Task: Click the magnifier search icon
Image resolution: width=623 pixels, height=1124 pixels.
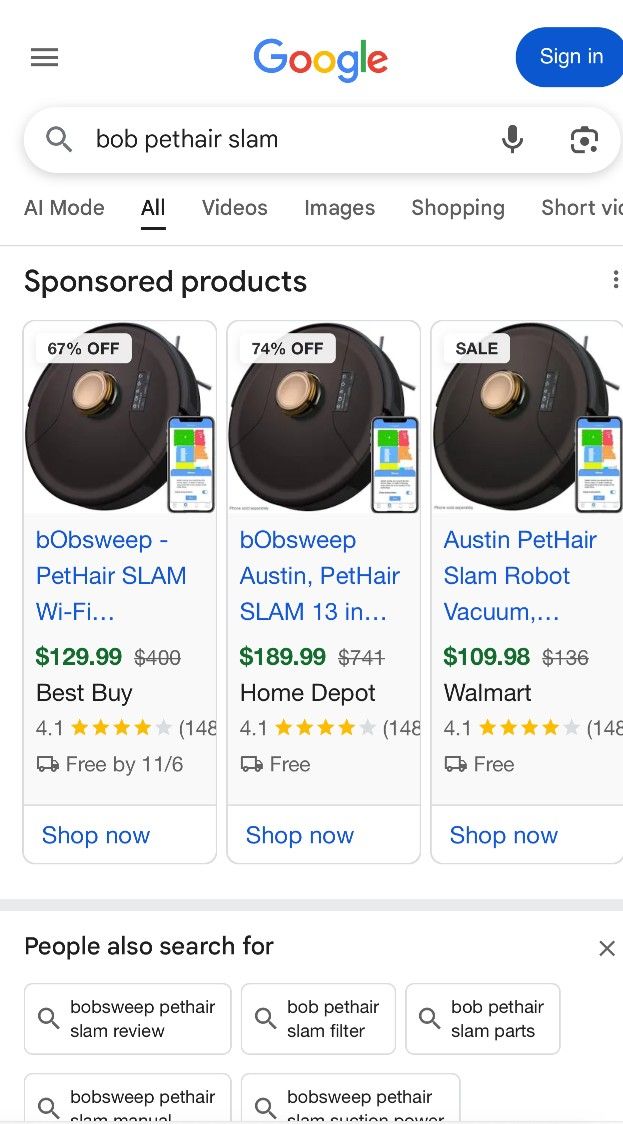Action: [59, 140]
